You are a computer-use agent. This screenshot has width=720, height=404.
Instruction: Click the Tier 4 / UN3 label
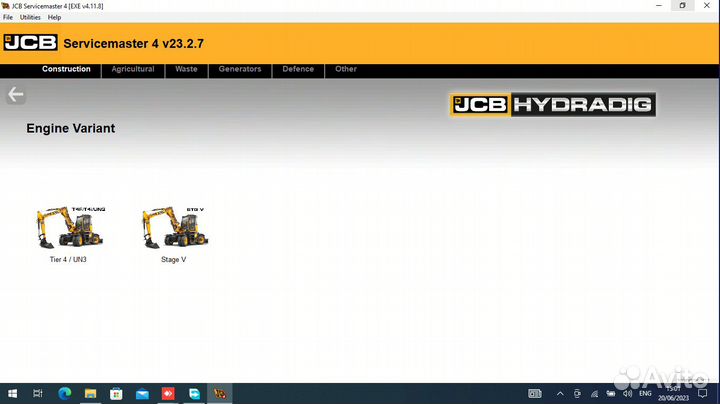point(68,259)
